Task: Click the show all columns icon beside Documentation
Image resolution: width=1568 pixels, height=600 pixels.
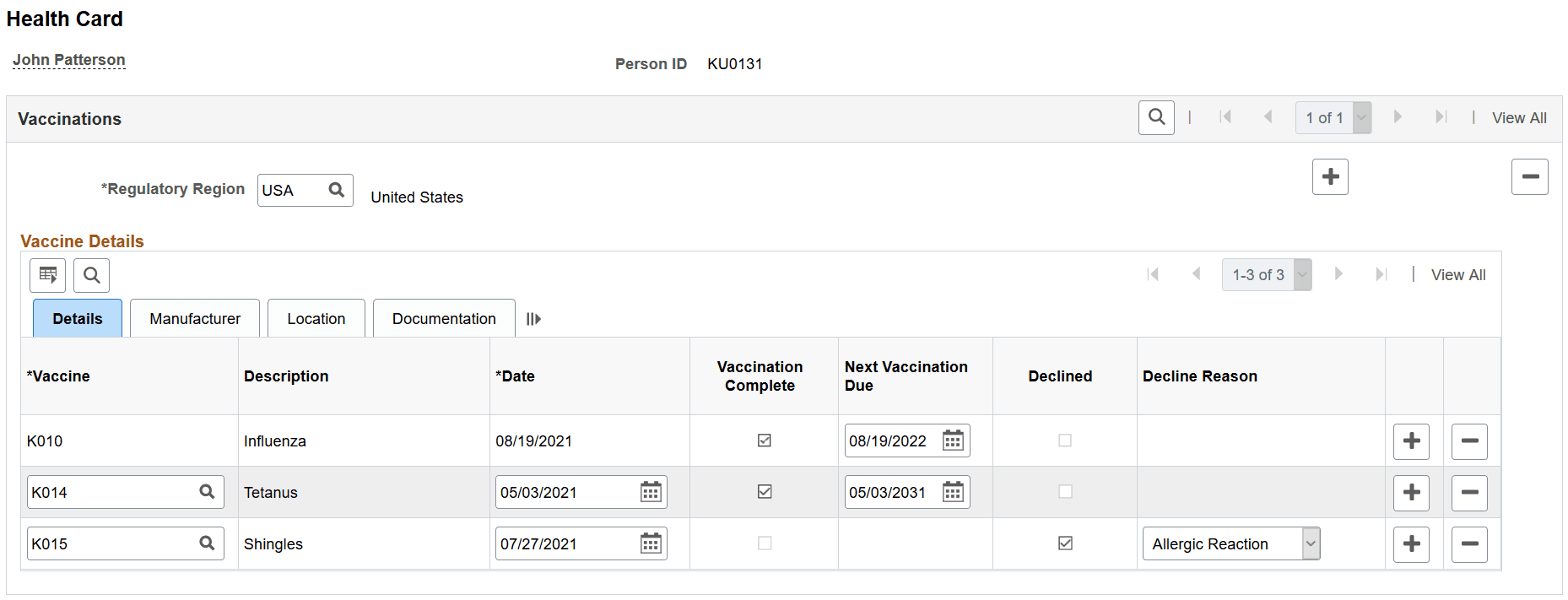Action: coord(533,319)
